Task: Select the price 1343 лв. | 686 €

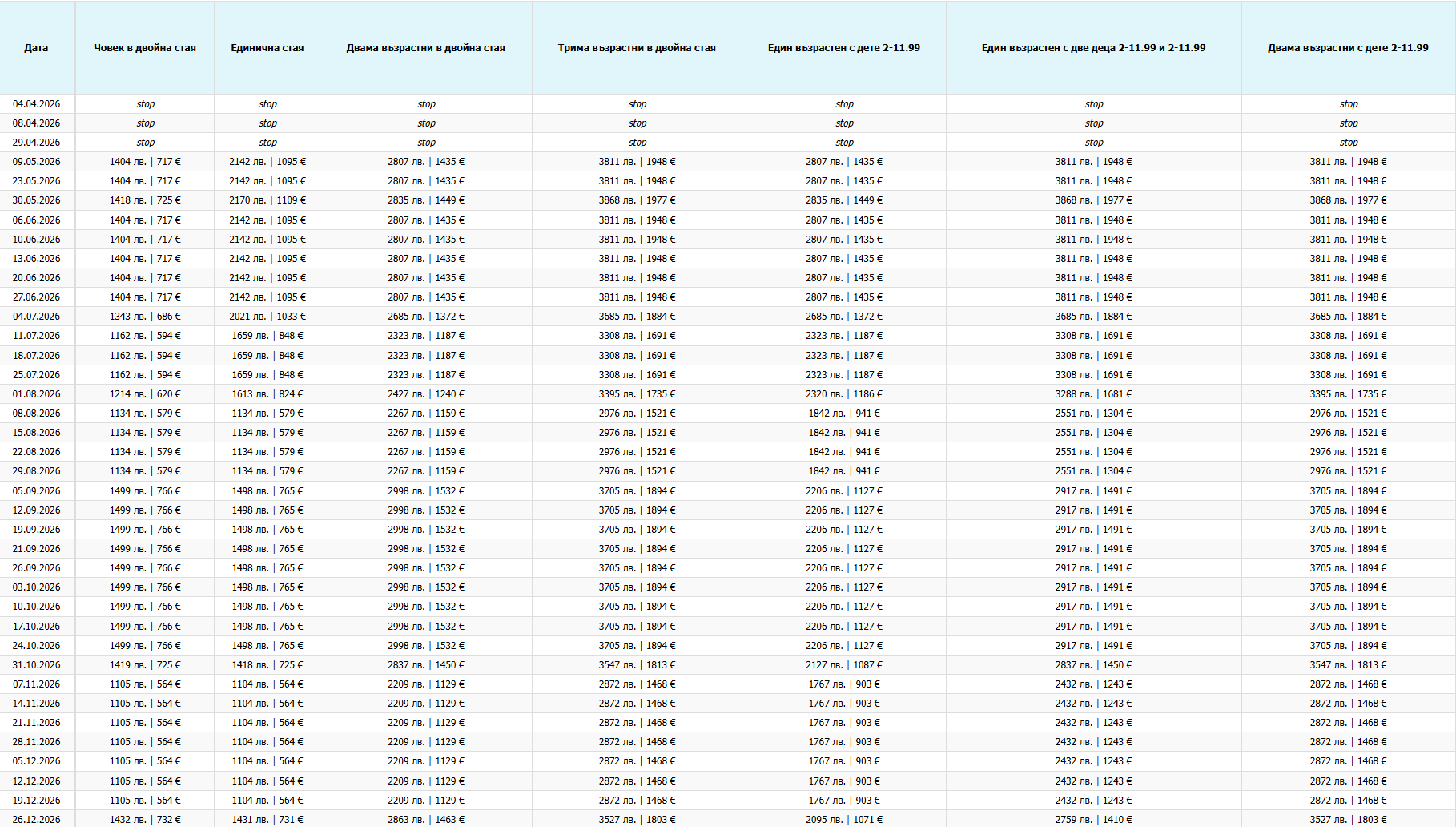Action: point(145,317)
